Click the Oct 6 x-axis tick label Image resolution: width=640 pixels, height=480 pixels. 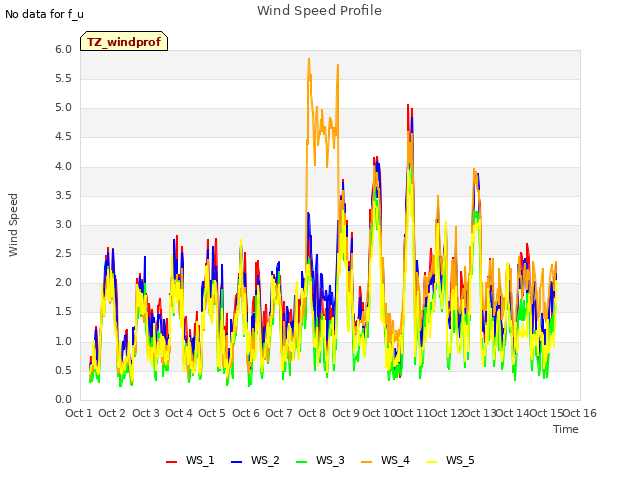pyautogui.click(x=246, y=413)
